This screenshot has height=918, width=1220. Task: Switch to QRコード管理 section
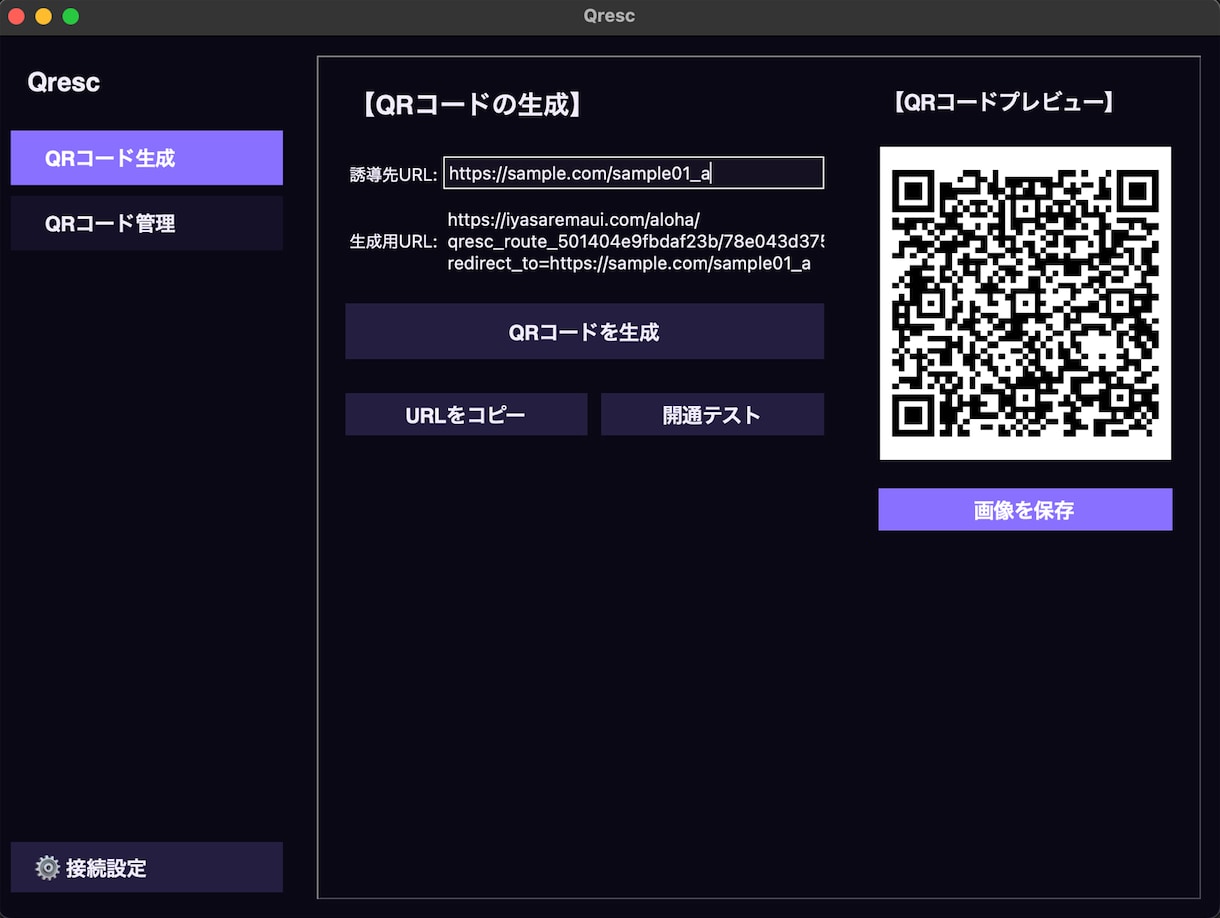pyautogui.click(x=146, y=223)
